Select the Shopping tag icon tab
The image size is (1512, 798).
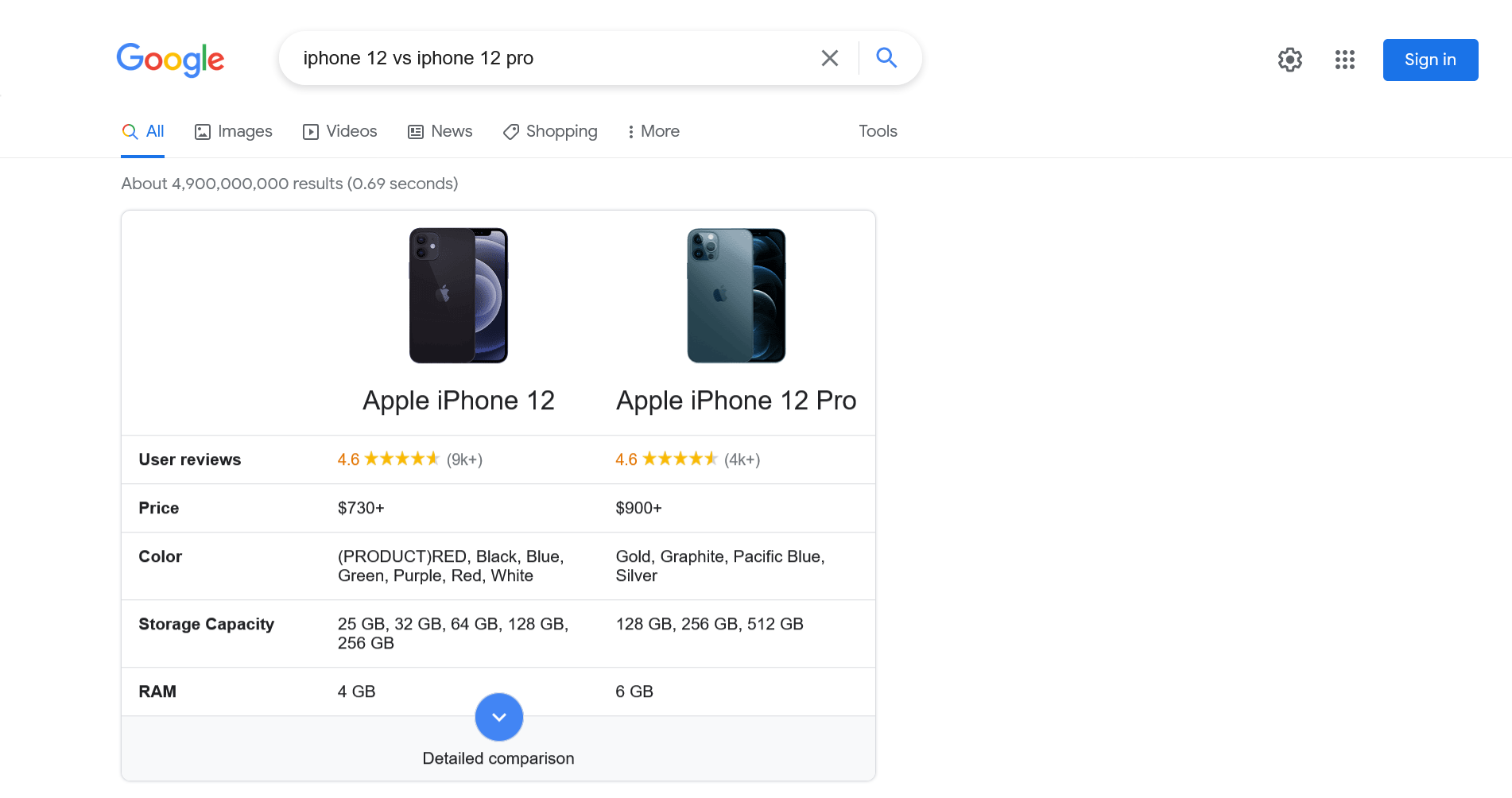(x=511, y=131)
